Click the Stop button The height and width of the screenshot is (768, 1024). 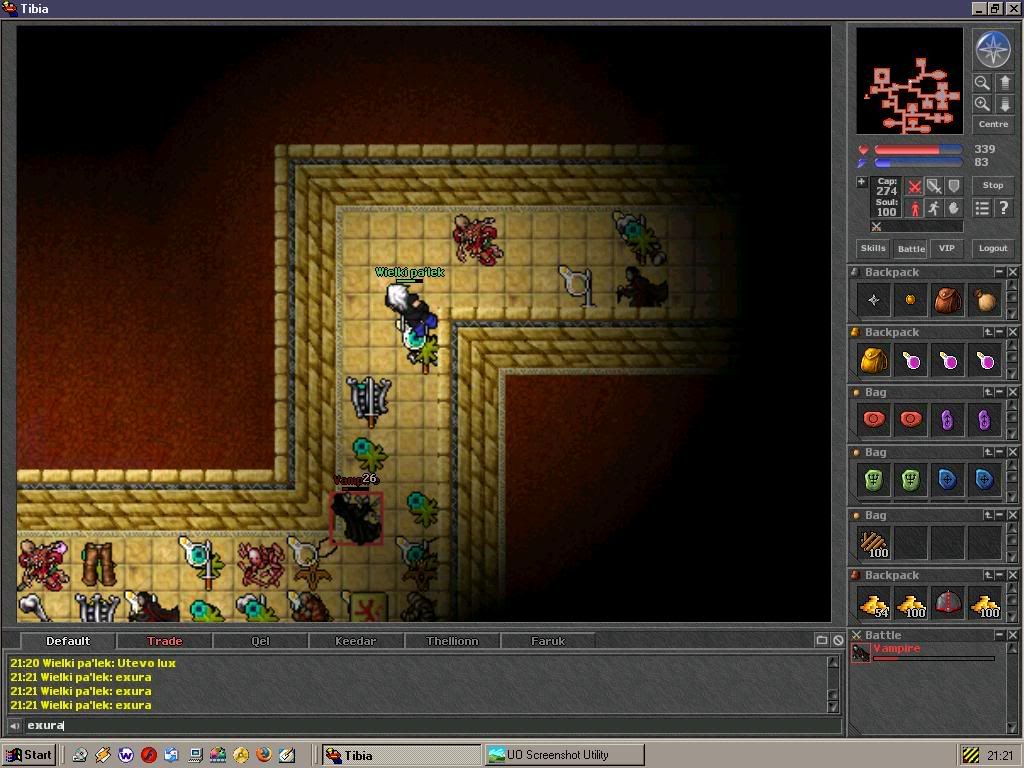point(993,185)
